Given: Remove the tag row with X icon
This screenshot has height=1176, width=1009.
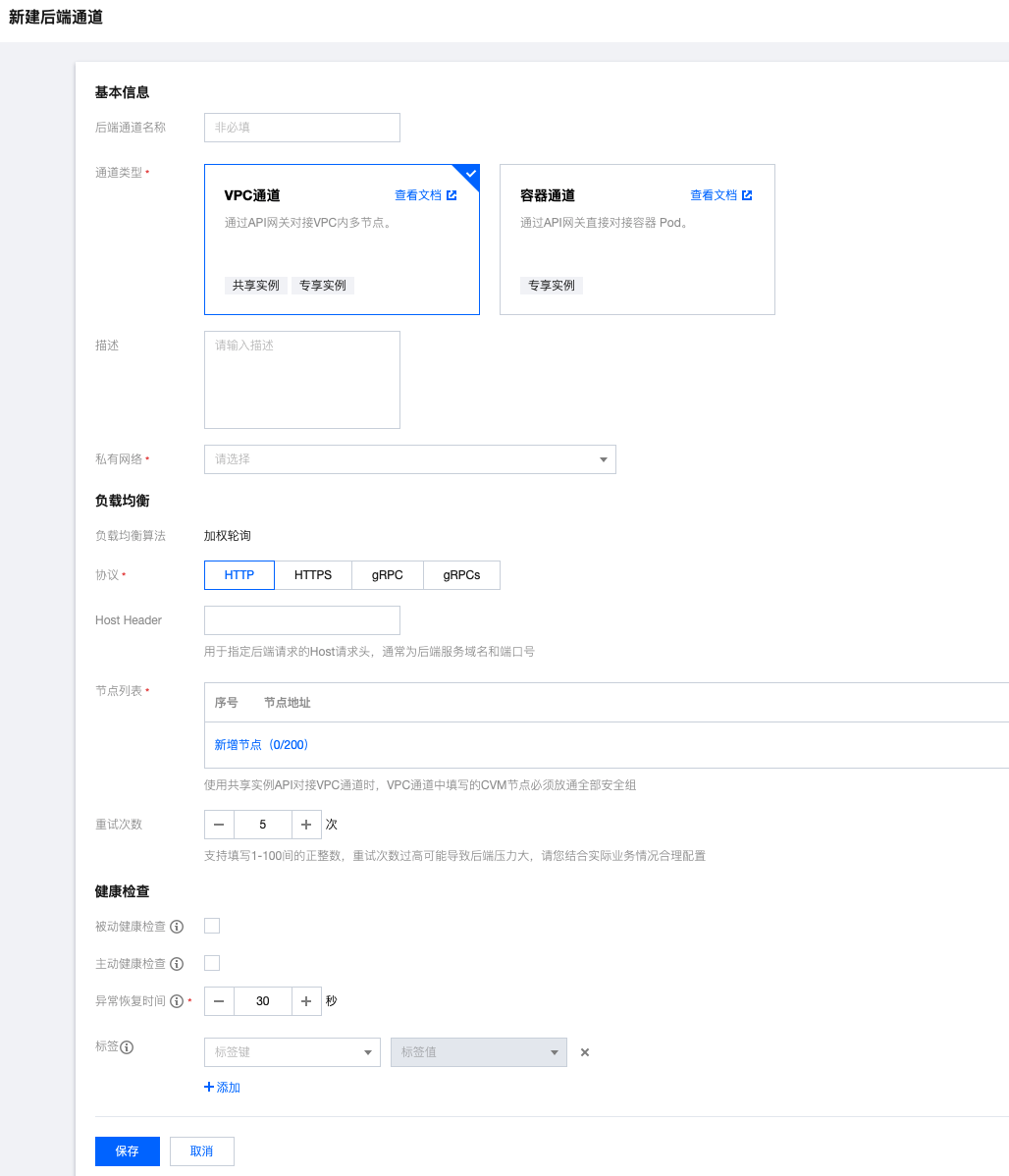Looking at the screenshot, I should (585, 1052).
